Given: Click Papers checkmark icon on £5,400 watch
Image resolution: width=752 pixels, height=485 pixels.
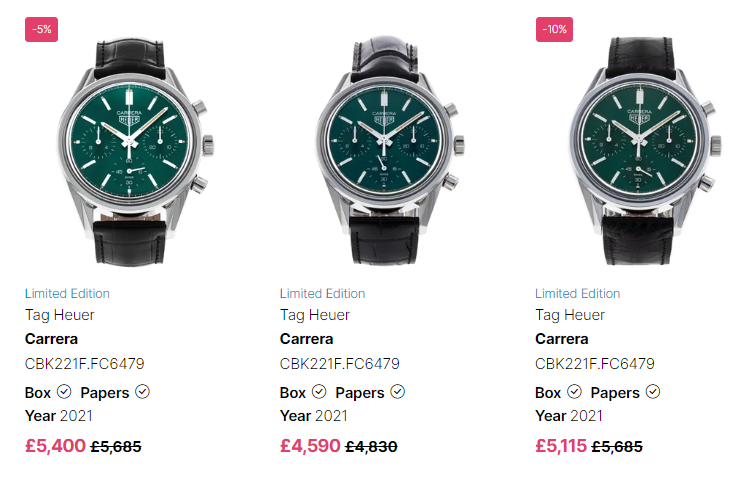Looking at the screenshot, I should pyautogui.click(x=142, y=392).
